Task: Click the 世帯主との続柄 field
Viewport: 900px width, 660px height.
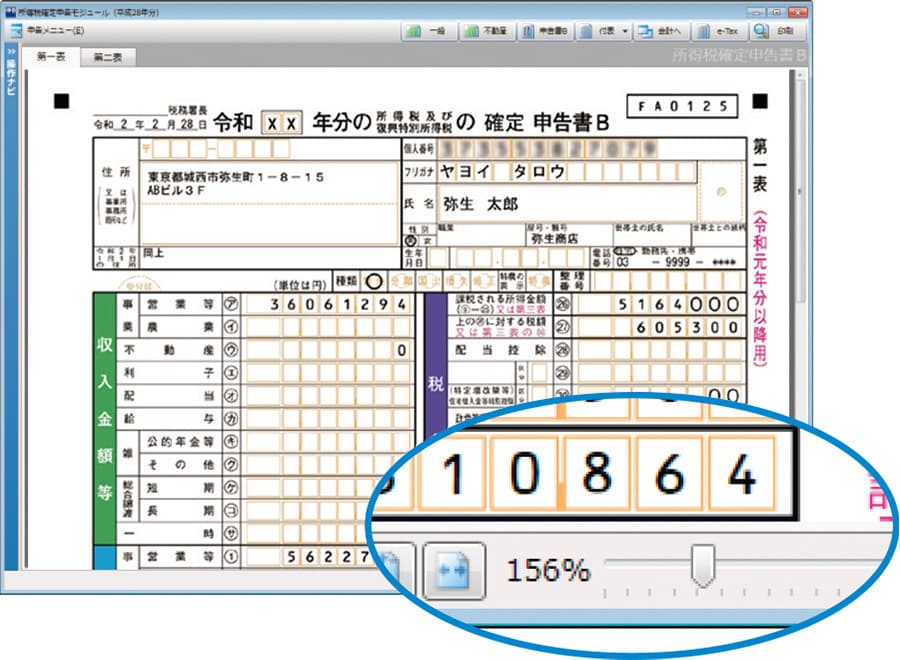Action: click(719, 235)
